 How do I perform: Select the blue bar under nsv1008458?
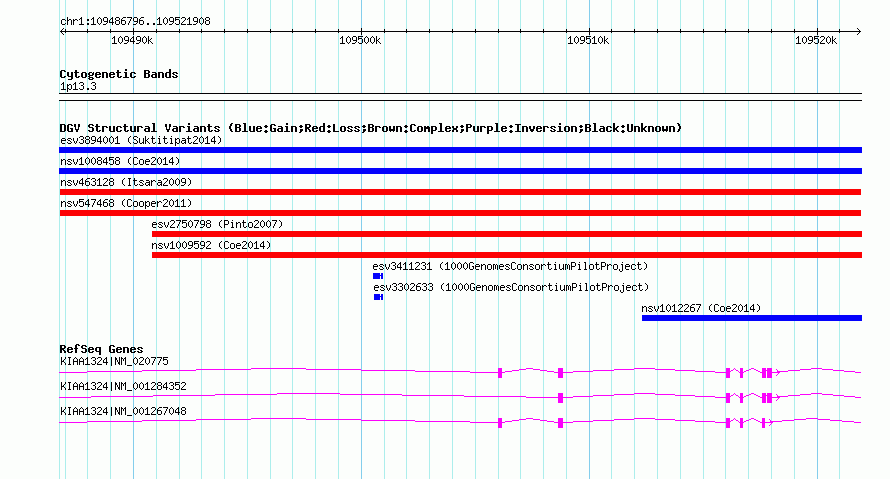pyautogui.click(x=460, y=171)
